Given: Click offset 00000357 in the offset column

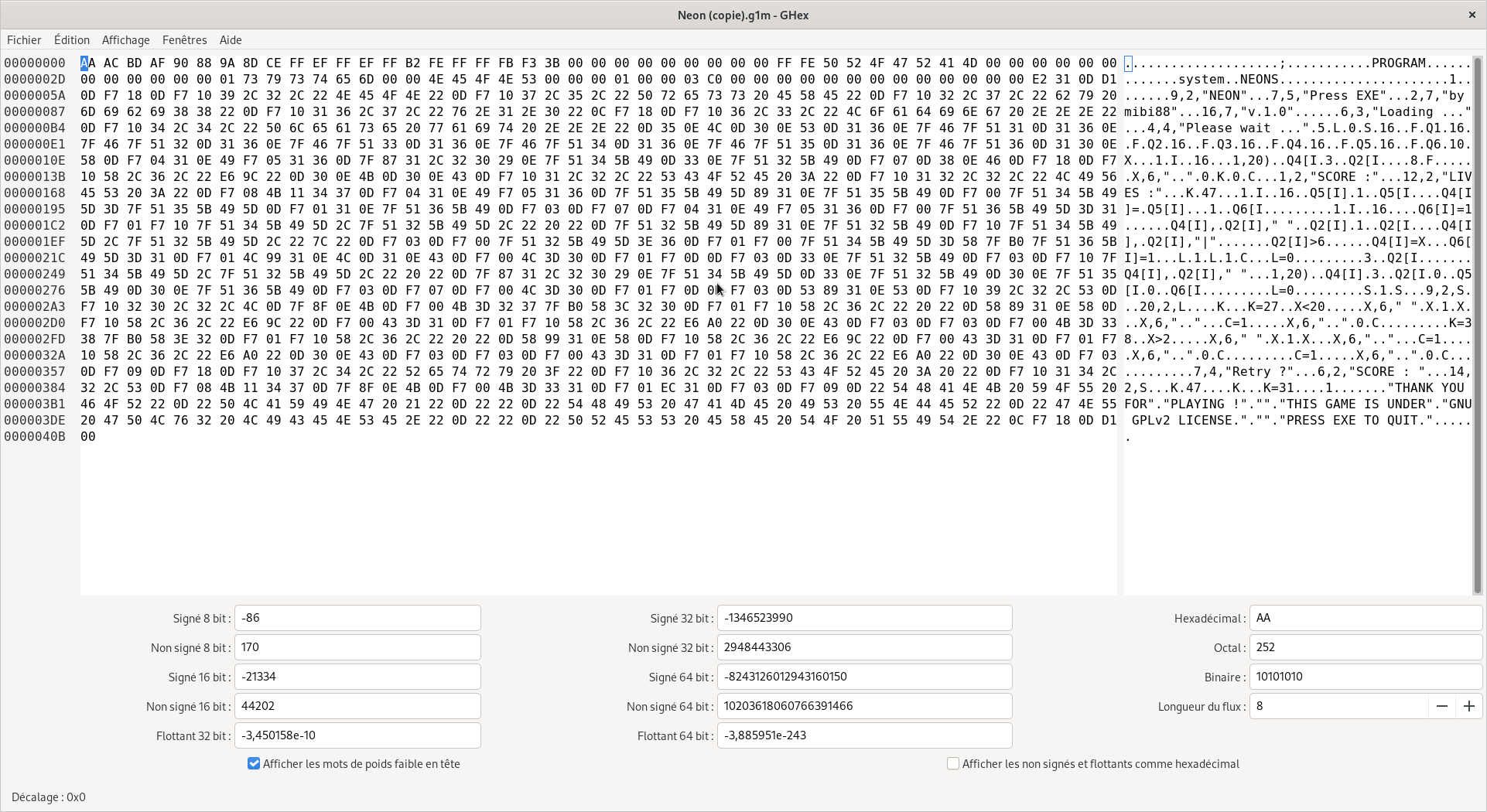Looking at the screenshot, I should (35, 372).
